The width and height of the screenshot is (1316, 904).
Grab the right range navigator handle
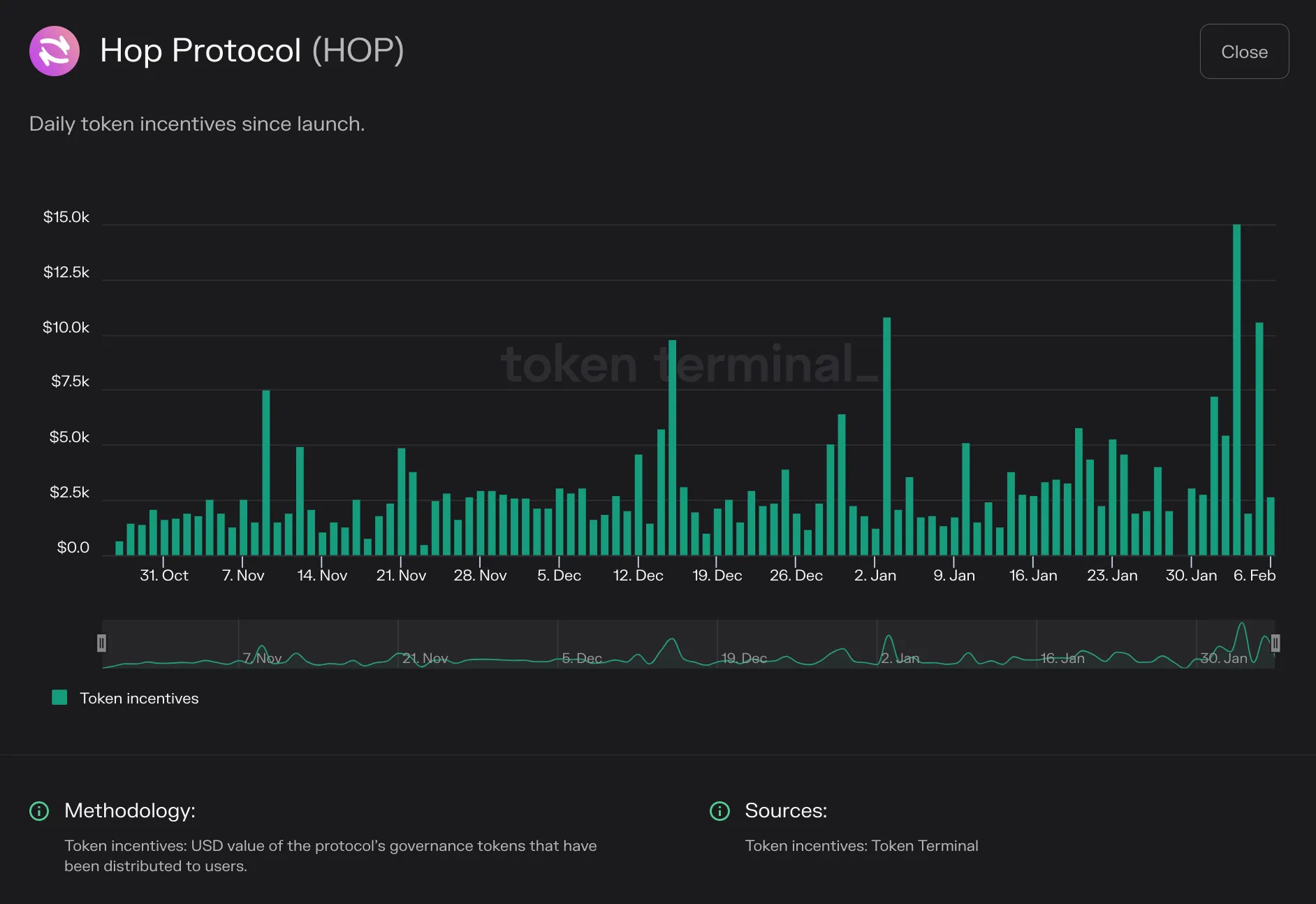click(1275, 643)
